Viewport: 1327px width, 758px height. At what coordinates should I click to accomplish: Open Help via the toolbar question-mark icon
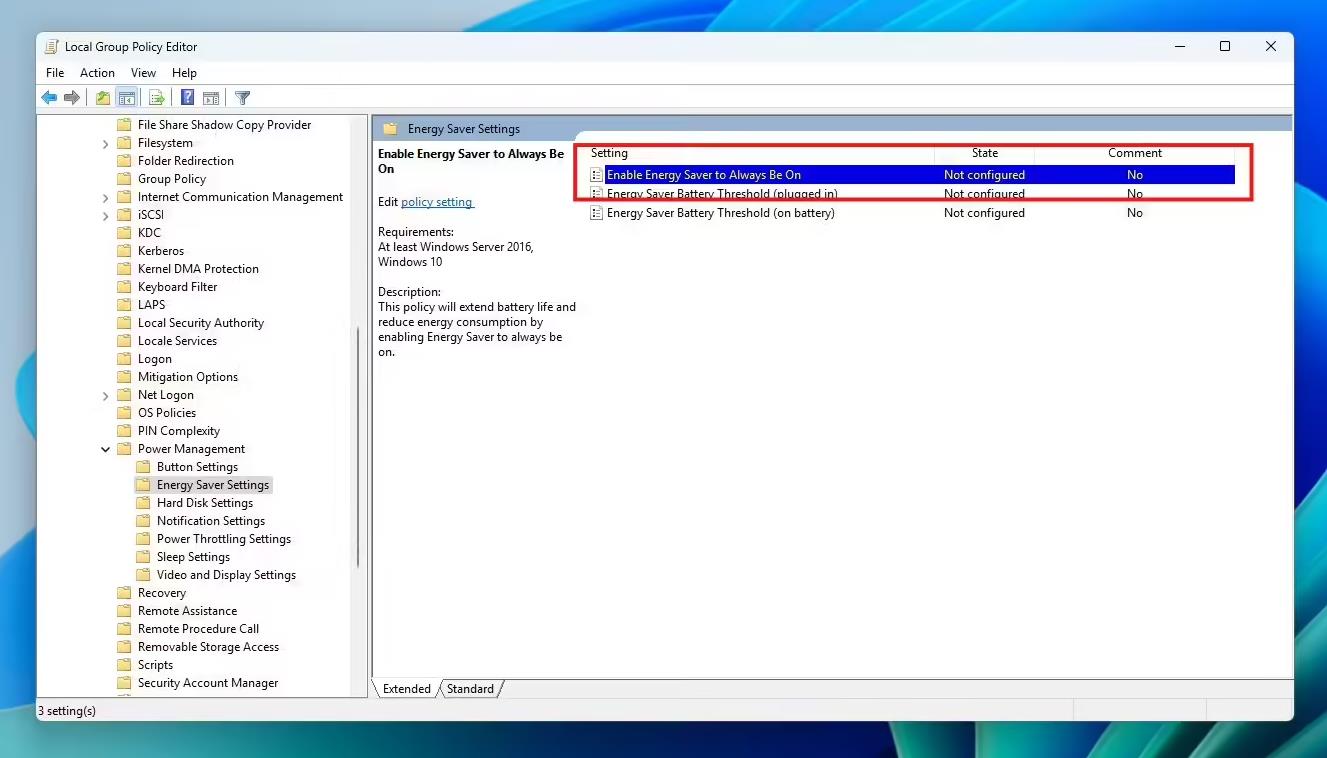[187, 98]
